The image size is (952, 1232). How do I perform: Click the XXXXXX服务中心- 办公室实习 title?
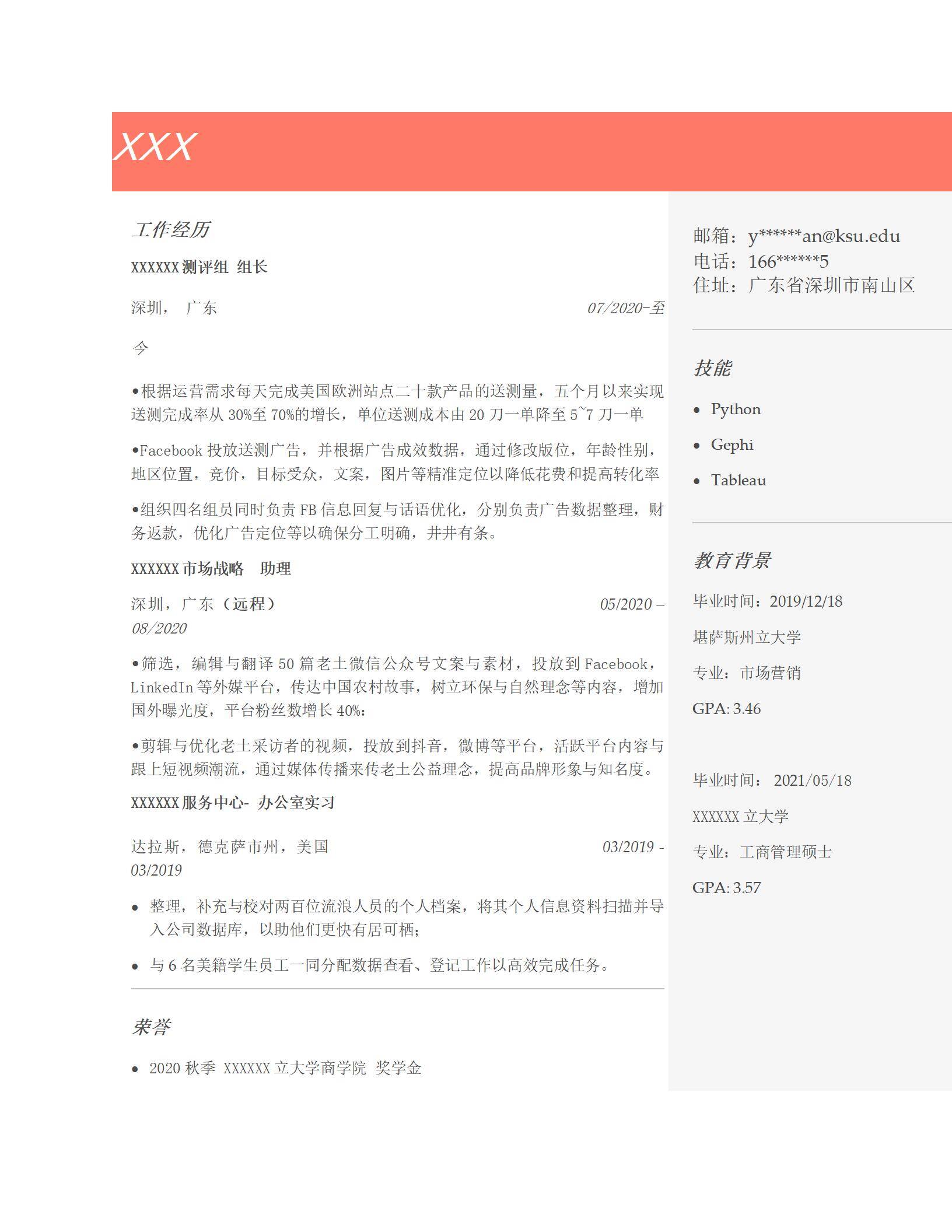tap(233, 803)
